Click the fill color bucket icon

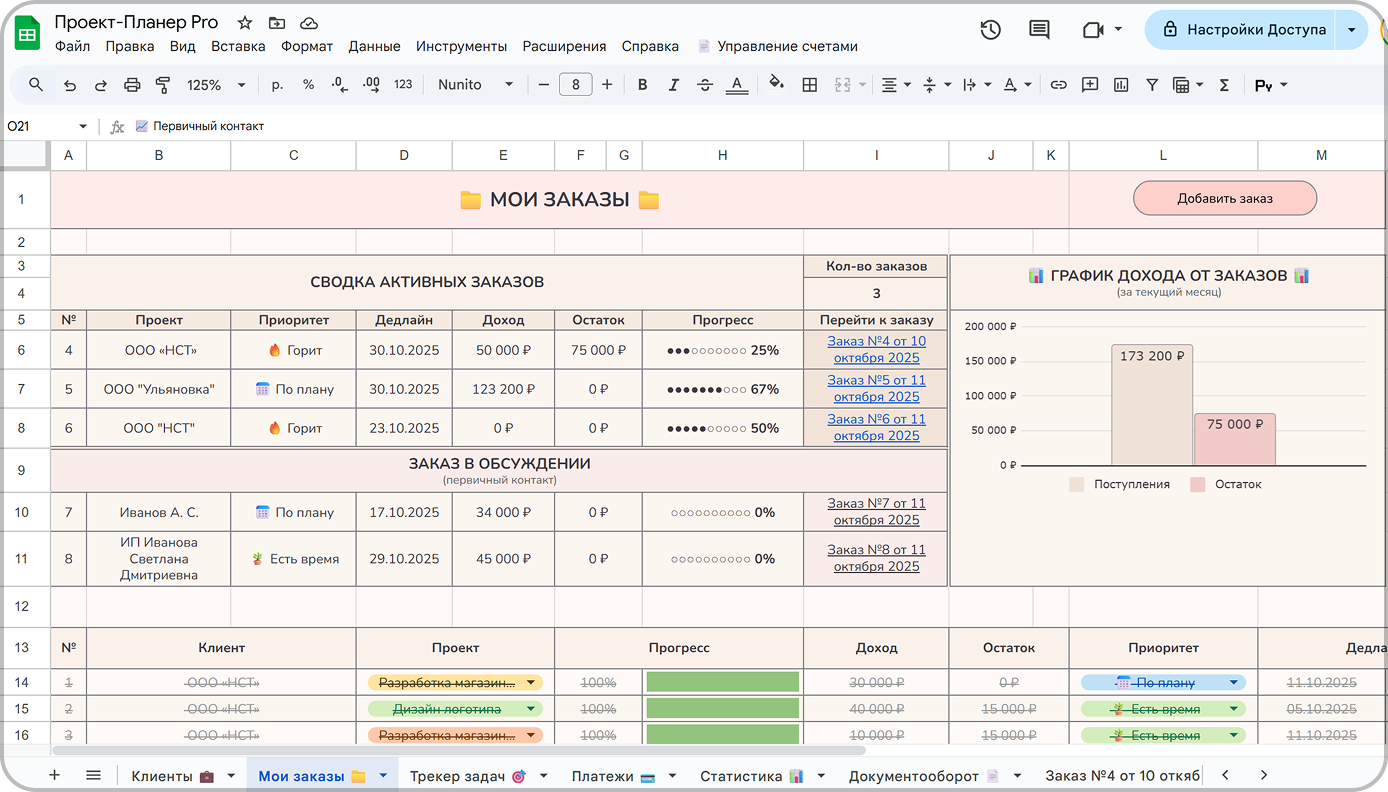pos(776,85)
